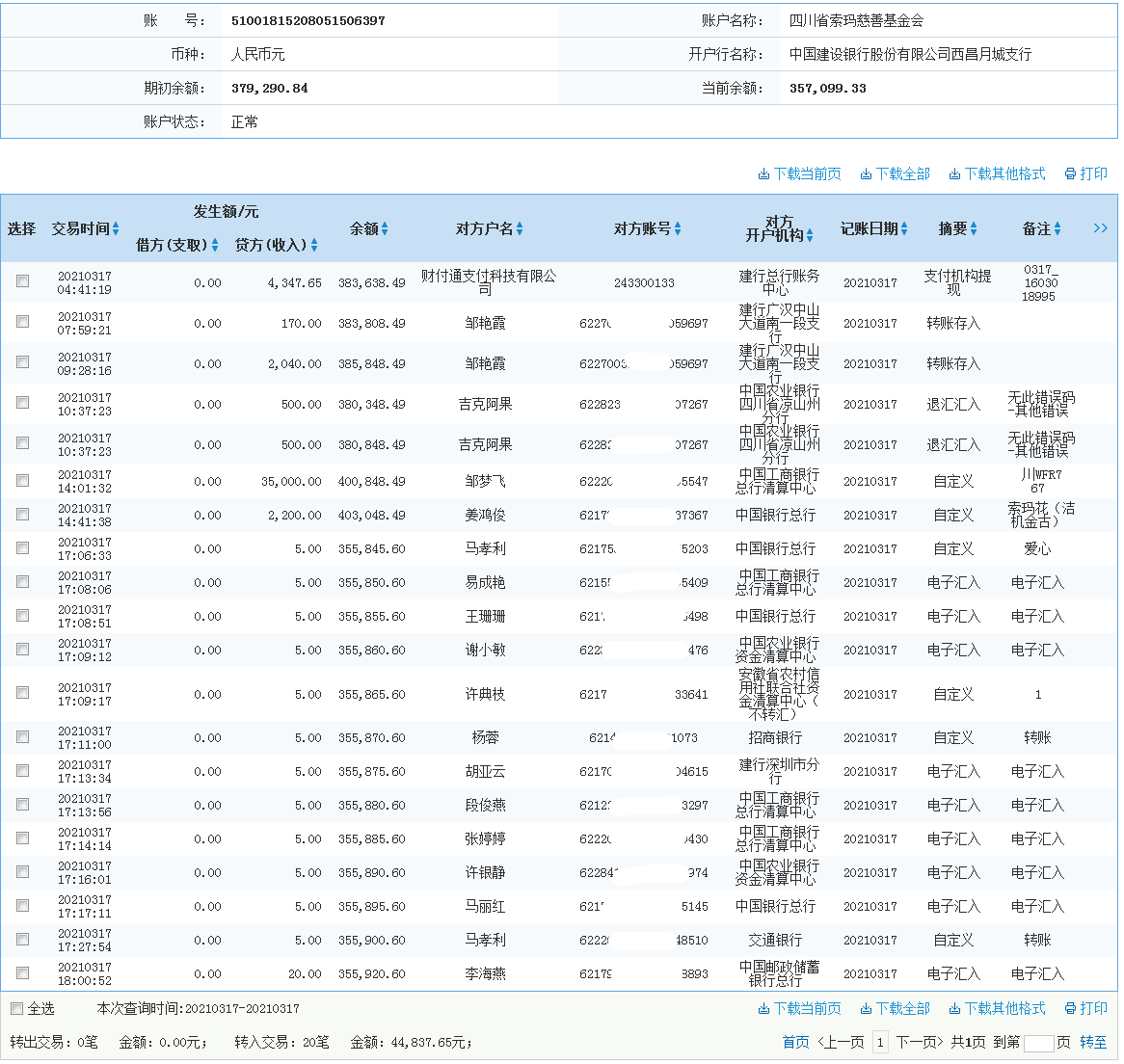Select the checkbox for 邹梦飞's 35,000 deposit
This screenshot has height=1064, width=1124.
point(22,481)
